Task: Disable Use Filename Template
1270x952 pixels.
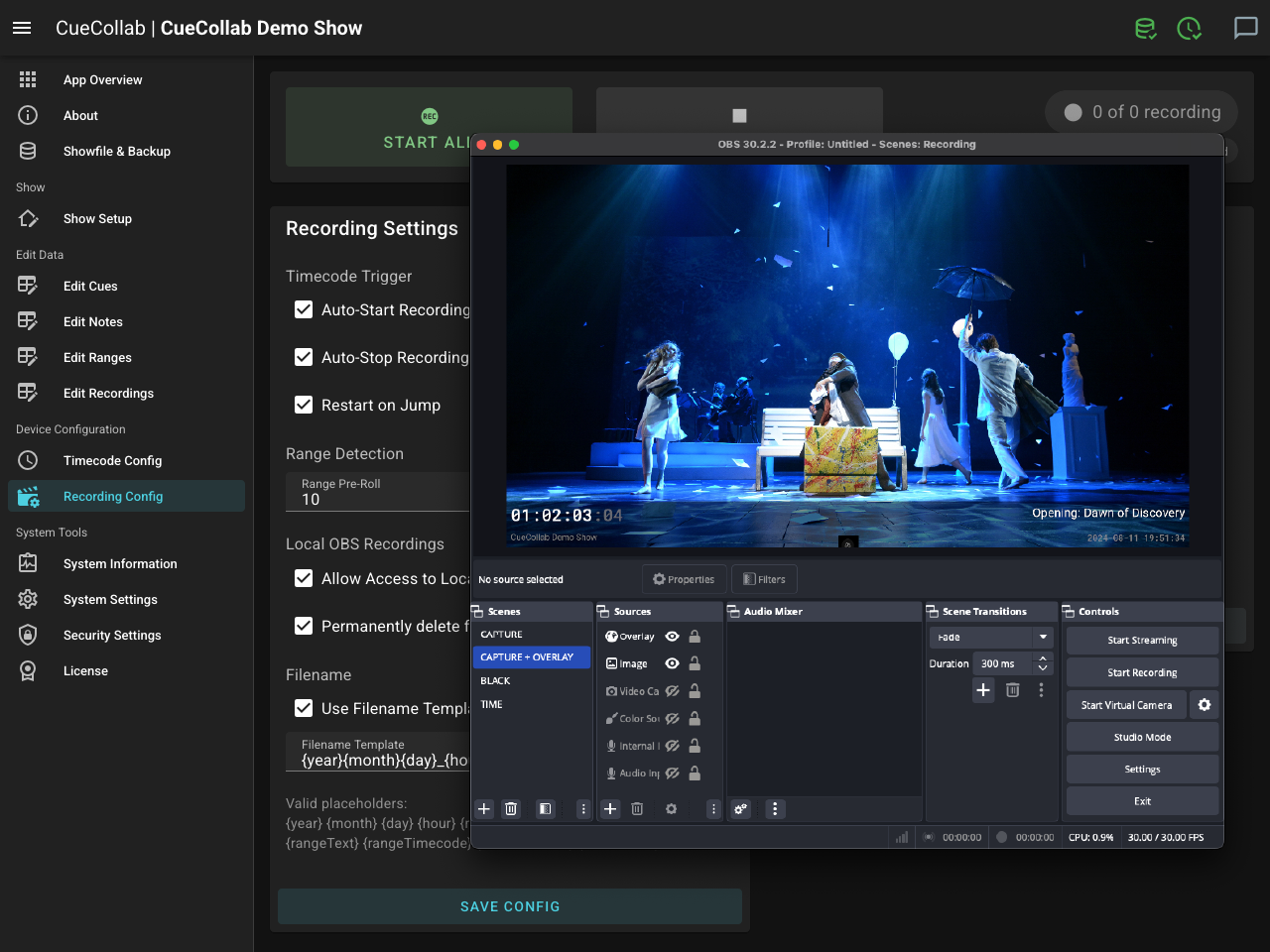Action: pyautogui.click(x=304, y=708)
